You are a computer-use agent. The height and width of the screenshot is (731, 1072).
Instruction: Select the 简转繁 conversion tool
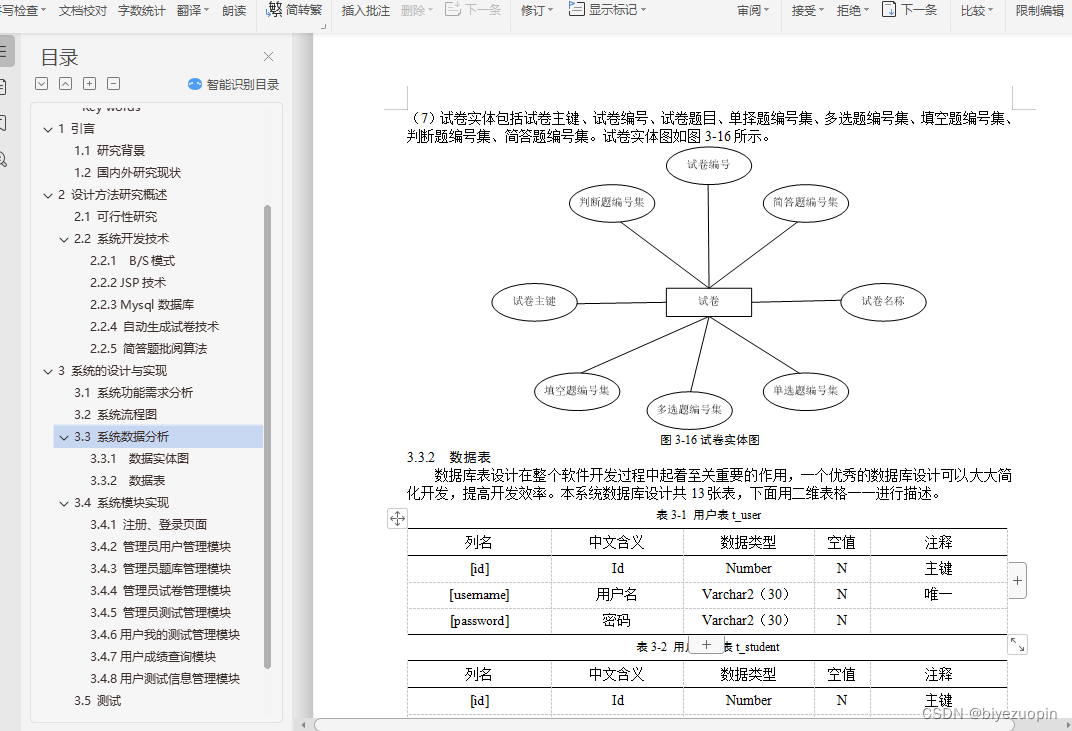point(295,11)
